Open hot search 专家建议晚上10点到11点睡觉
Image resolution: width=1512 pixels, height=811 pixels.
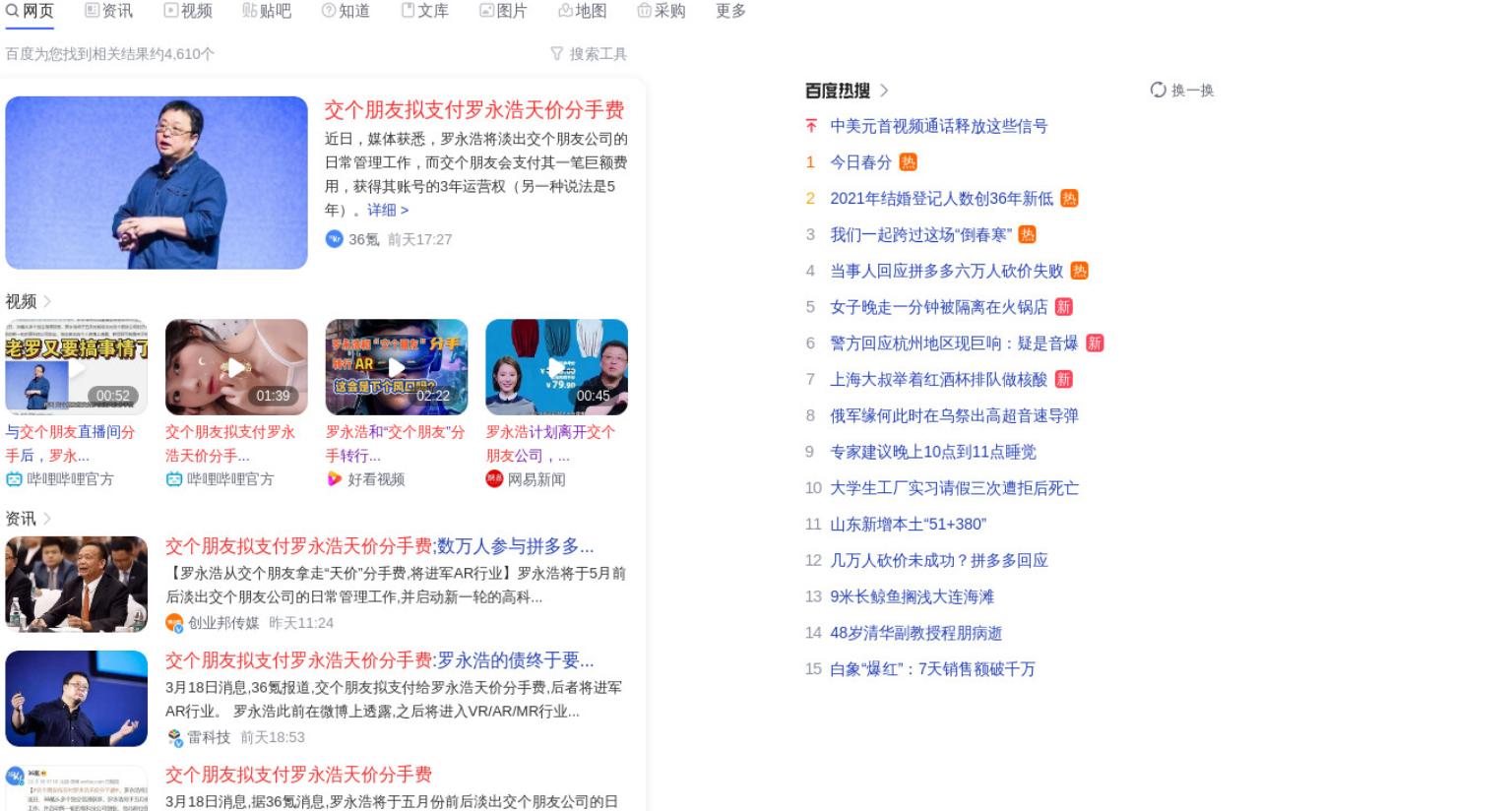tap(933, 453)
